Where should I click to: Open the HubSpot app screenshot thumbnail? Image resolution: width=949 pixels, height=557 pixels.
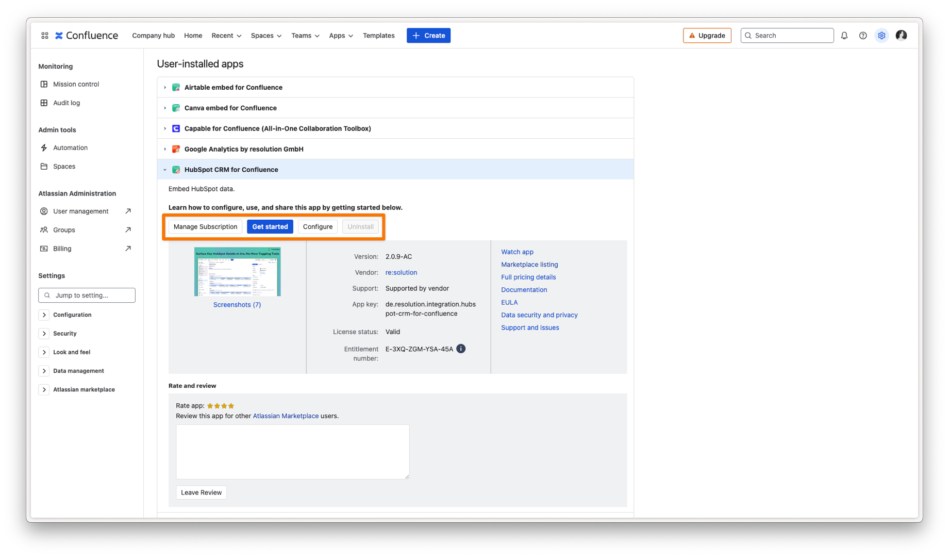pyautogui.click(x=237, y=272)
